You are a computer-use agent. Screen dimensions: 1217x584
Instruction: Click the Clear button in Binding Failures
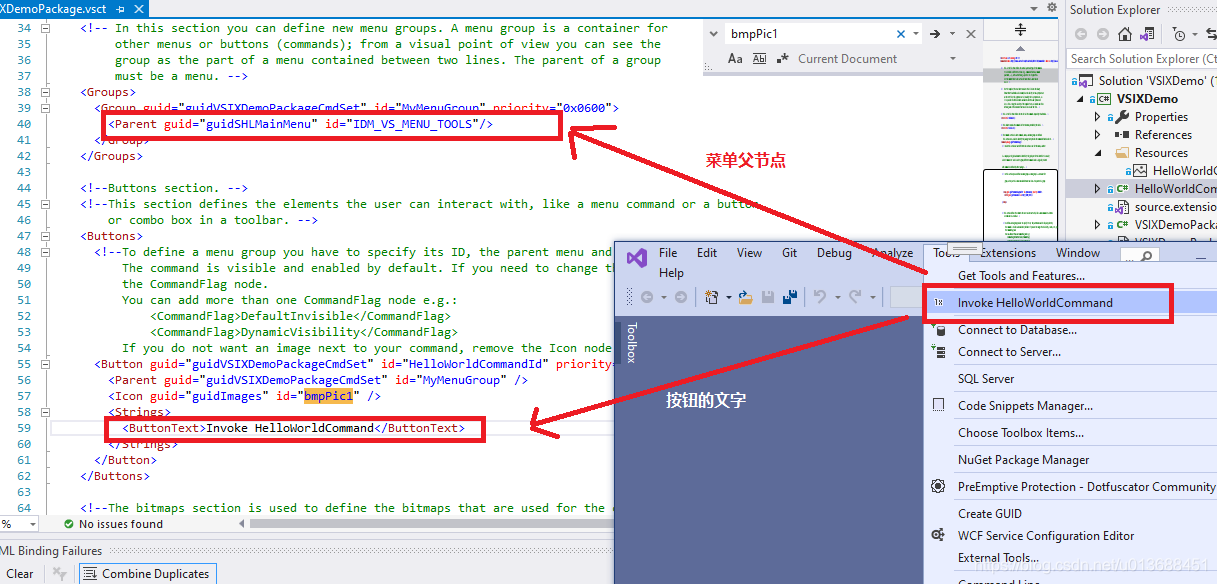20,574
